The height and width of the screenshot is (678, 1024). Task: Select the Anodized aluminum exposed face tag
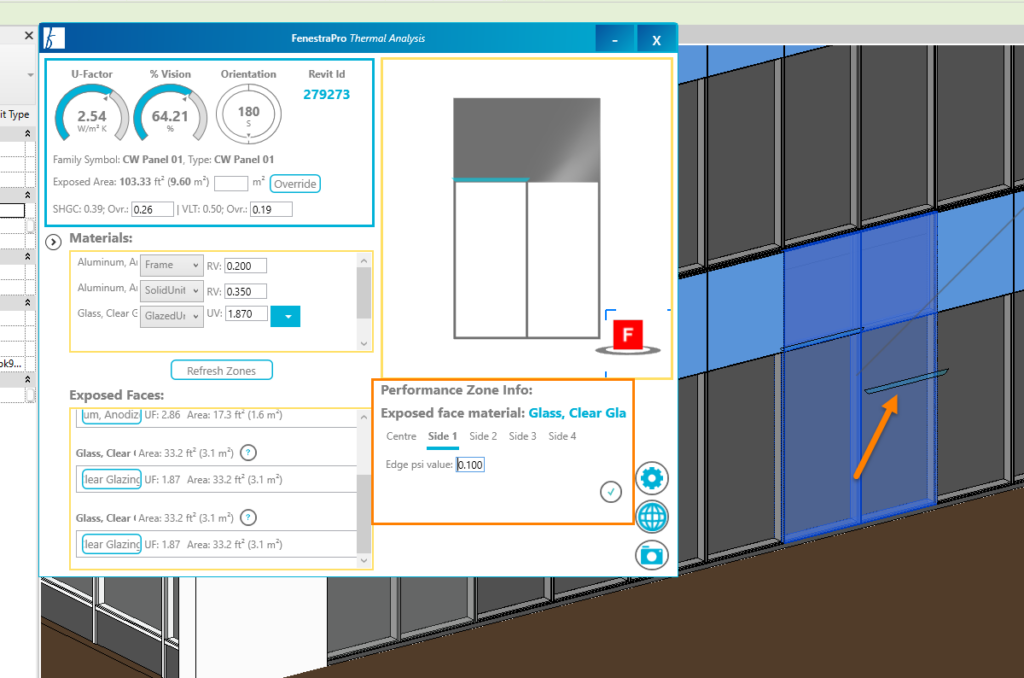point(111,415)
